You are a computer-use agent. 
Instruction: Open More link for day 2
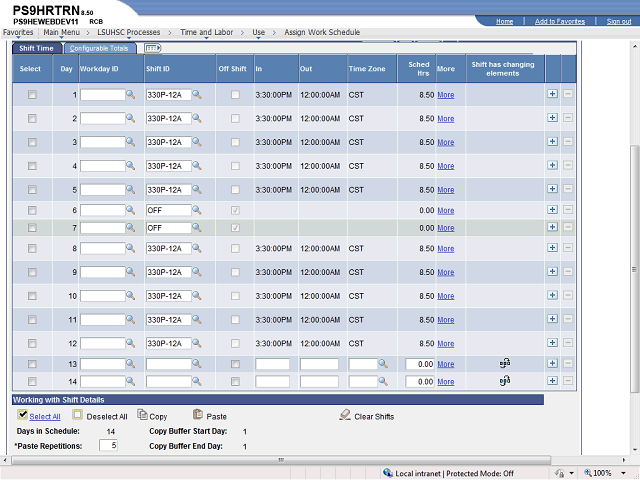pos(446,119)
